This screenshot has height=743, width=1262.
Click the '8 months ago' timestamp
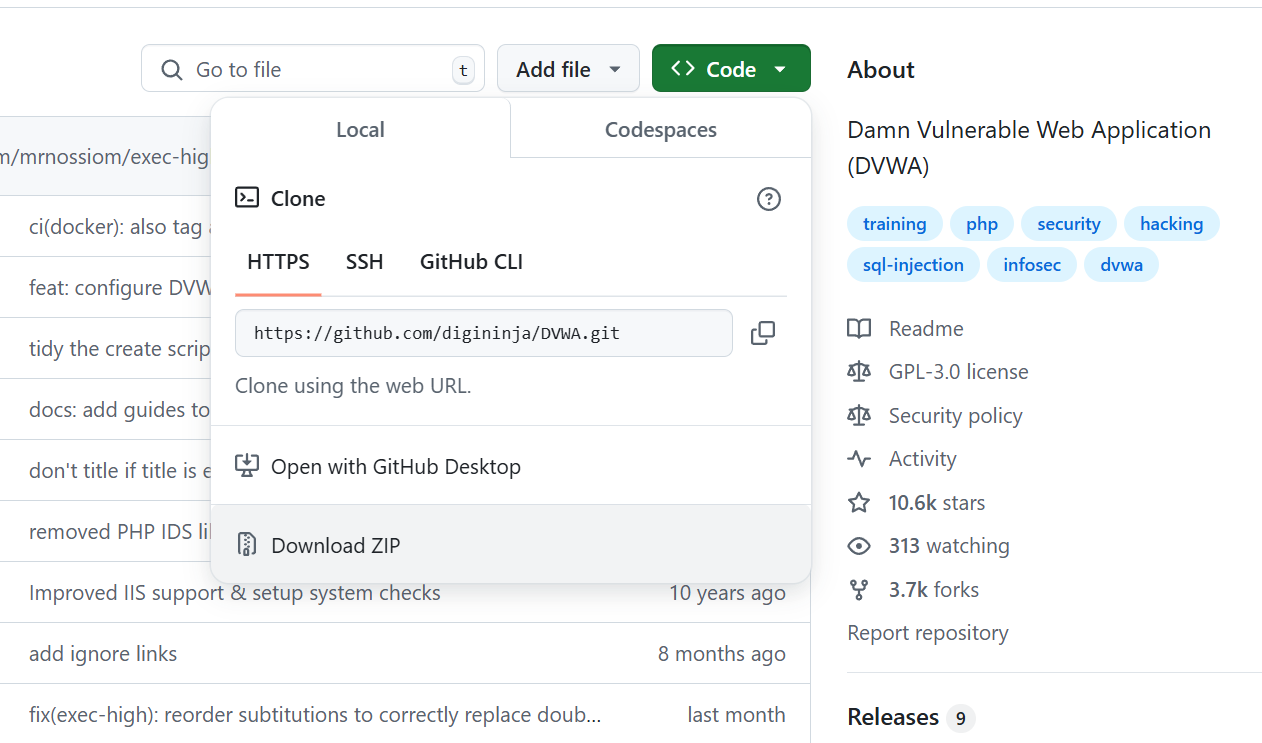pyautogui.click(x=722, y=654)
